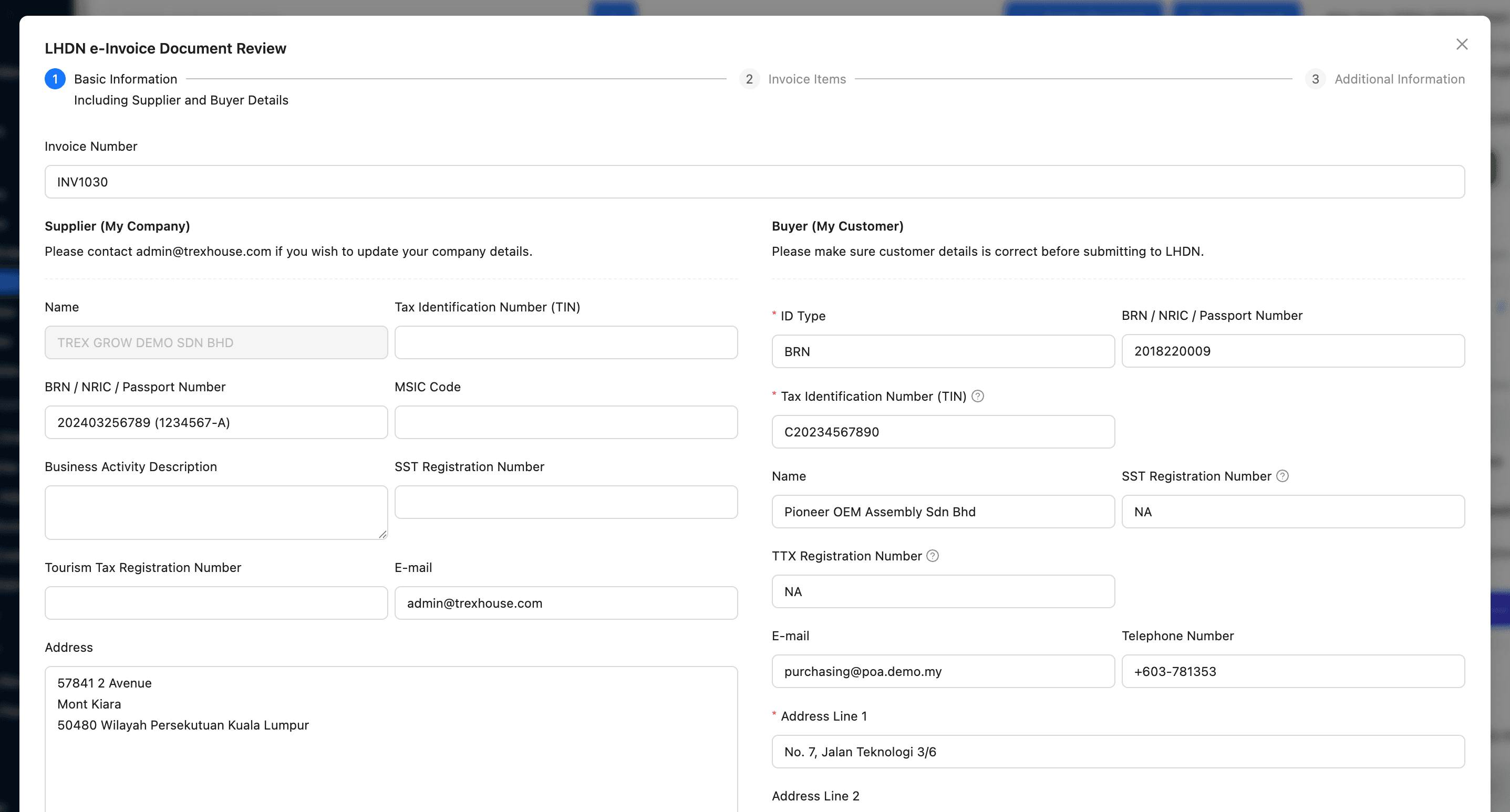Click the Tourism Tax Registration Number field
Viewport: 1510px width, 812px height.
tap(216, 603)
